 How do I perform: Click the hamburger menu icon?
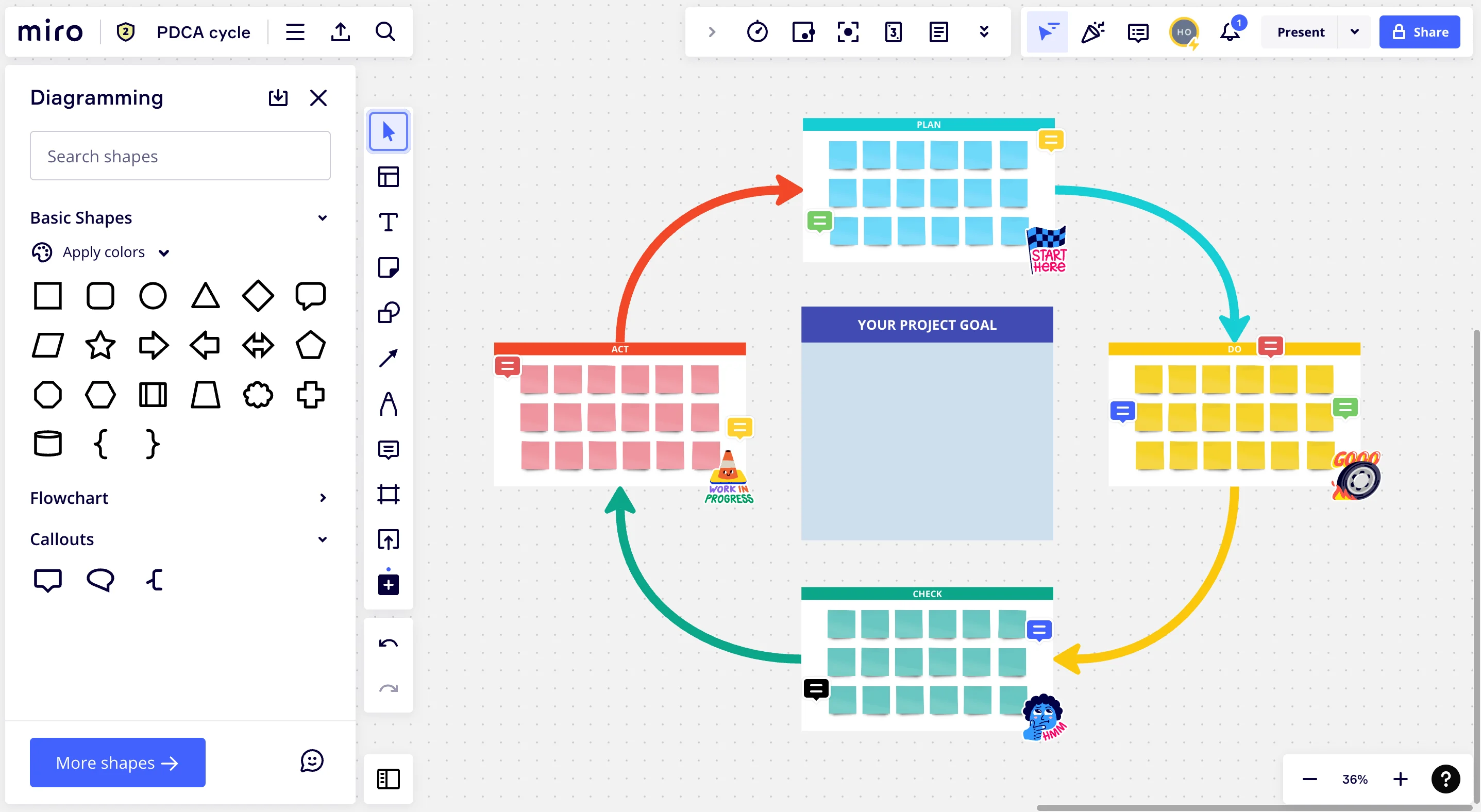295,32
